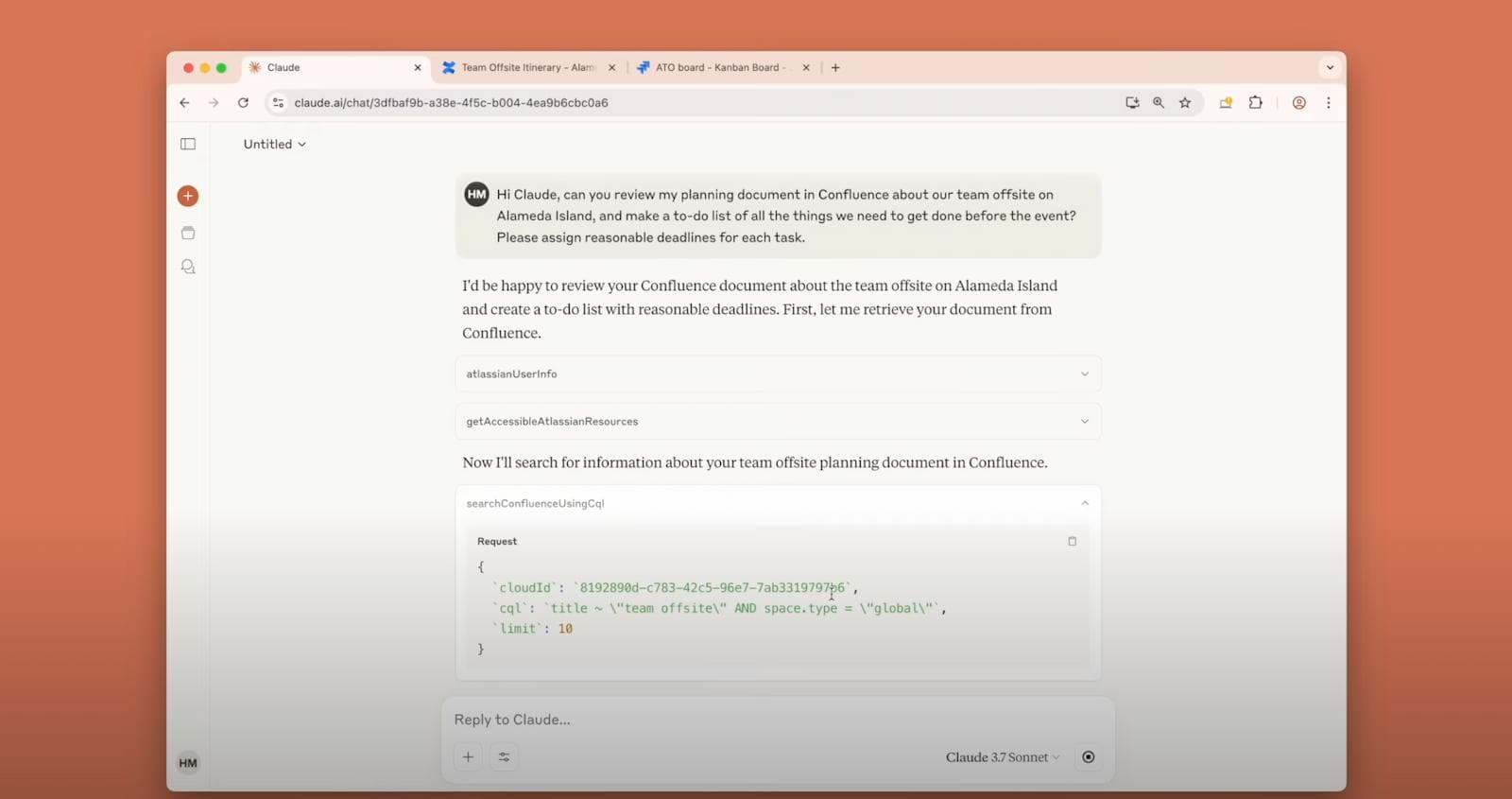Go back with browser back arrow
The image size is (1512, 799).
pos(184,103)
